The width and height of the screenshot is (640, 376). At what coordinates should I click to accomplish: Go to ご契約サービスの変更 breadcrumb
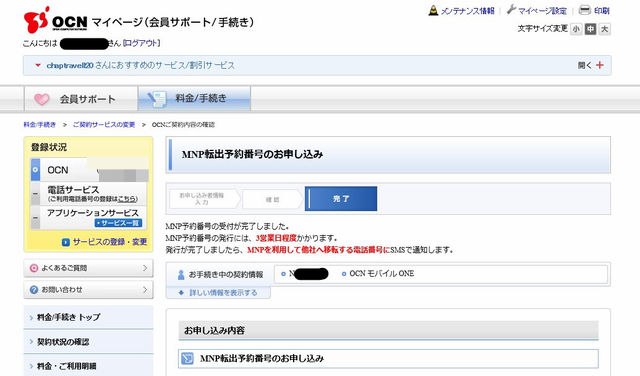coord(104,125)
